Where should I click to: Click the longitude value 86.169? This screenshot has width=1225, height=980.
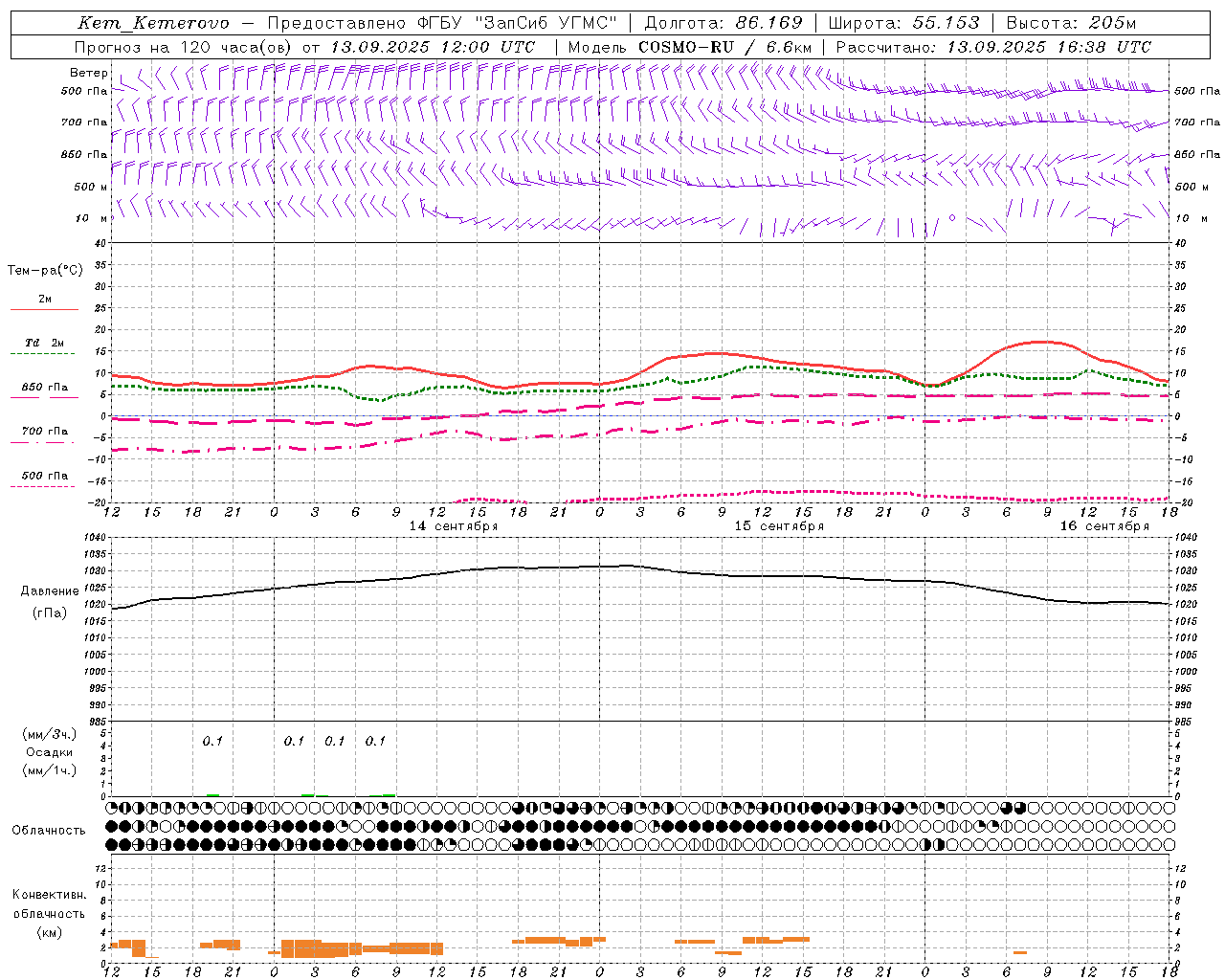click(x=768, y=23)
